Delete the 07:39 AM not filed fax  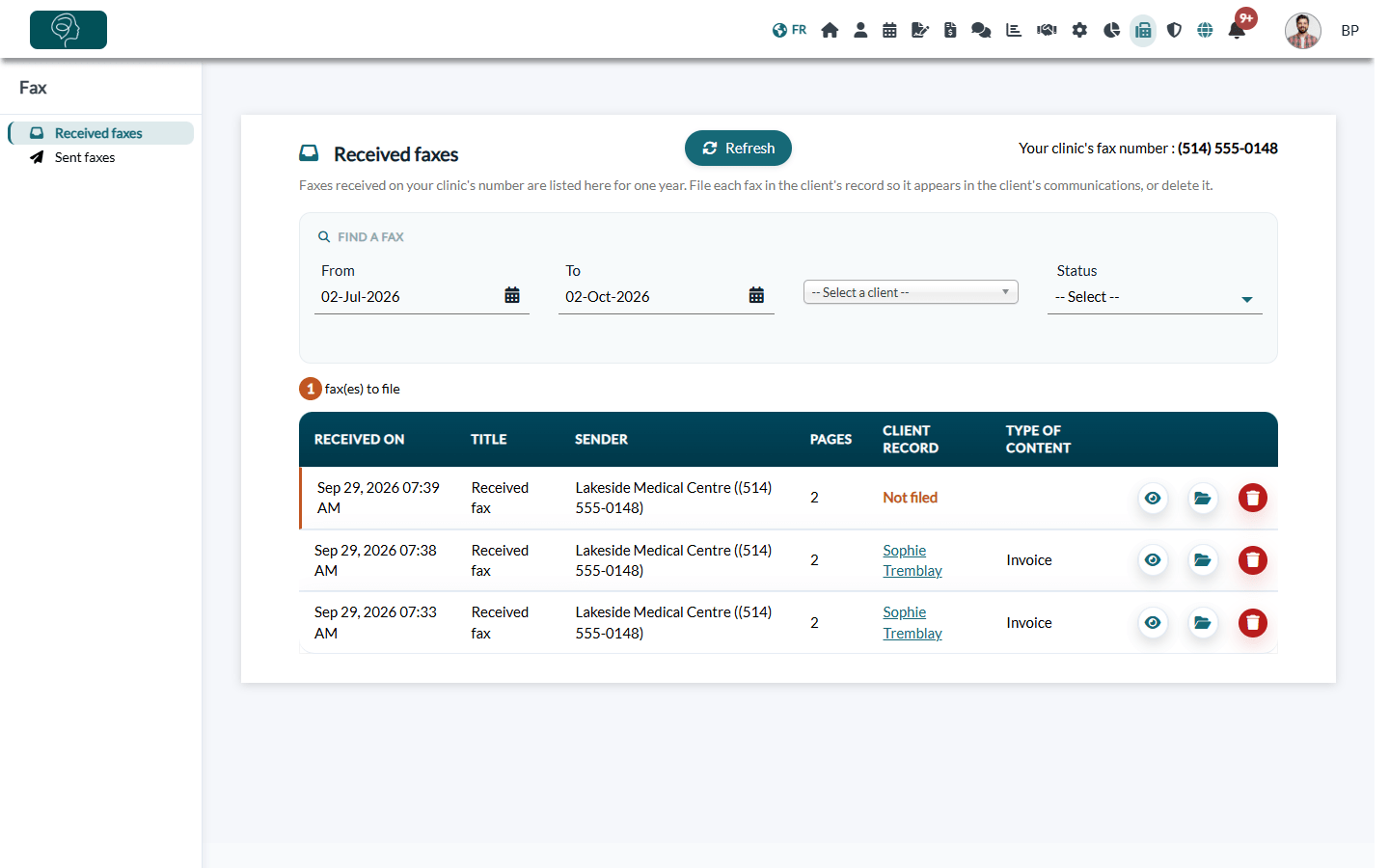pos(1253,498)
